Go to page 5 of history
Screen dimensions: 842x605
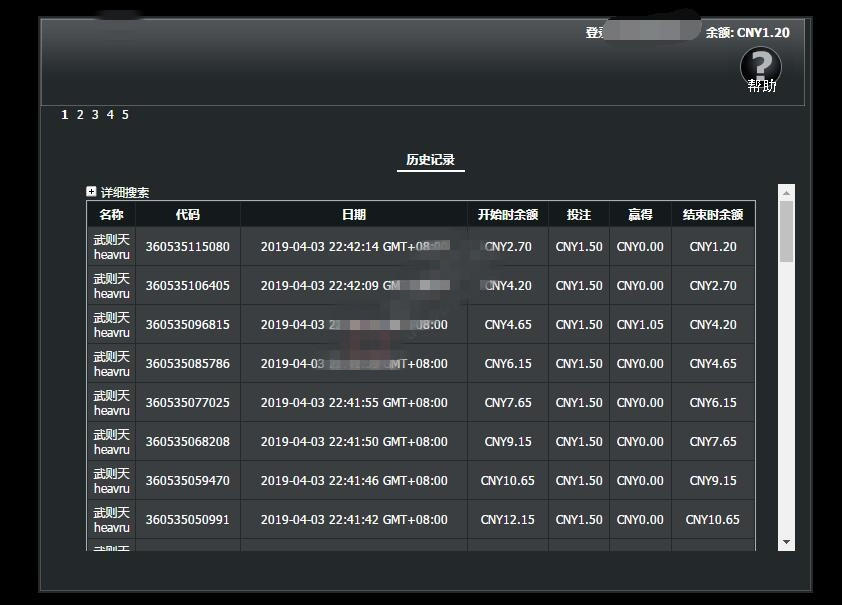[125, 114]
